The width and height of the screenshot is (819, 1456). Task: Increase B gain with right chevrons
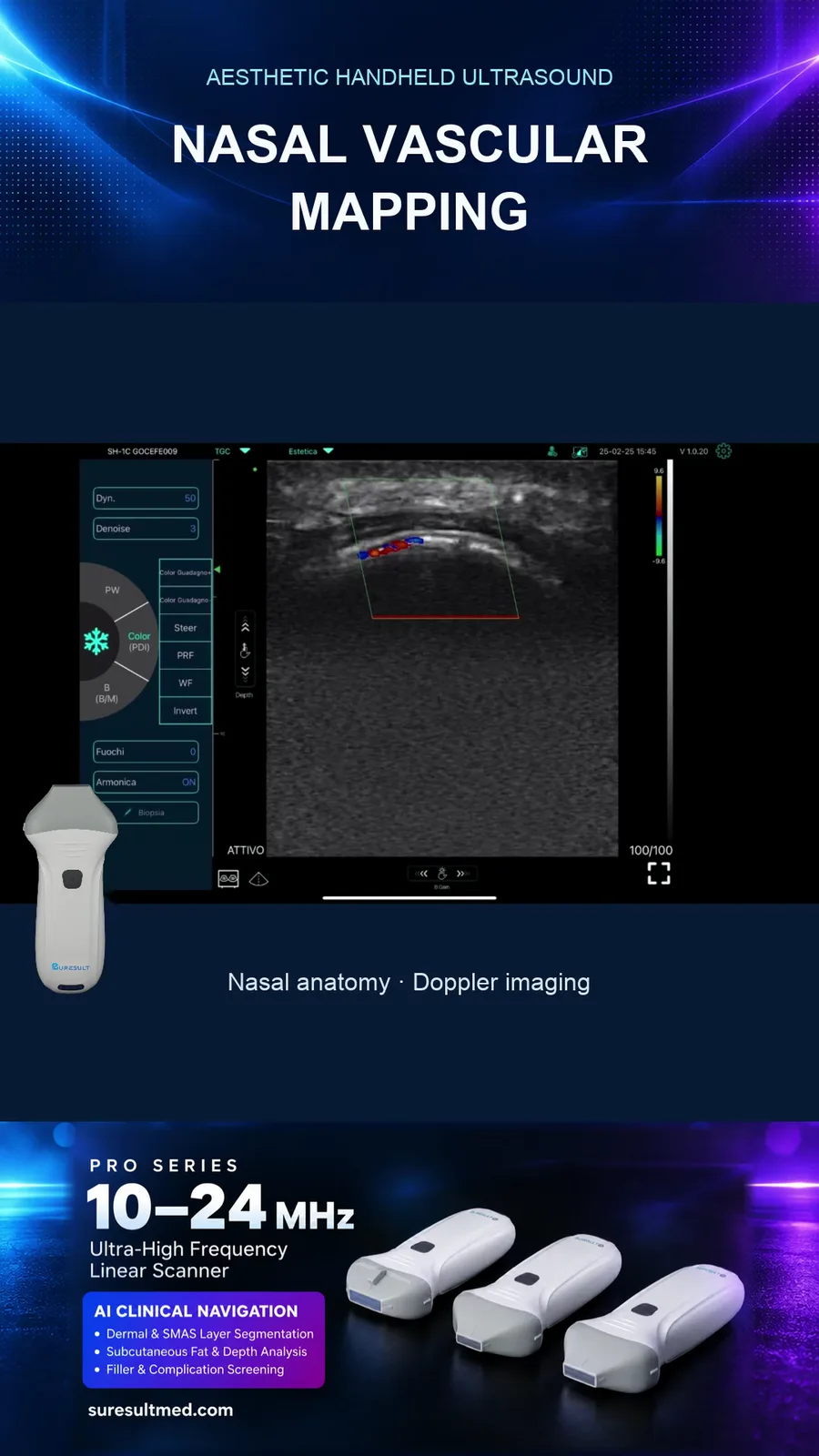(x=461, y=874)
